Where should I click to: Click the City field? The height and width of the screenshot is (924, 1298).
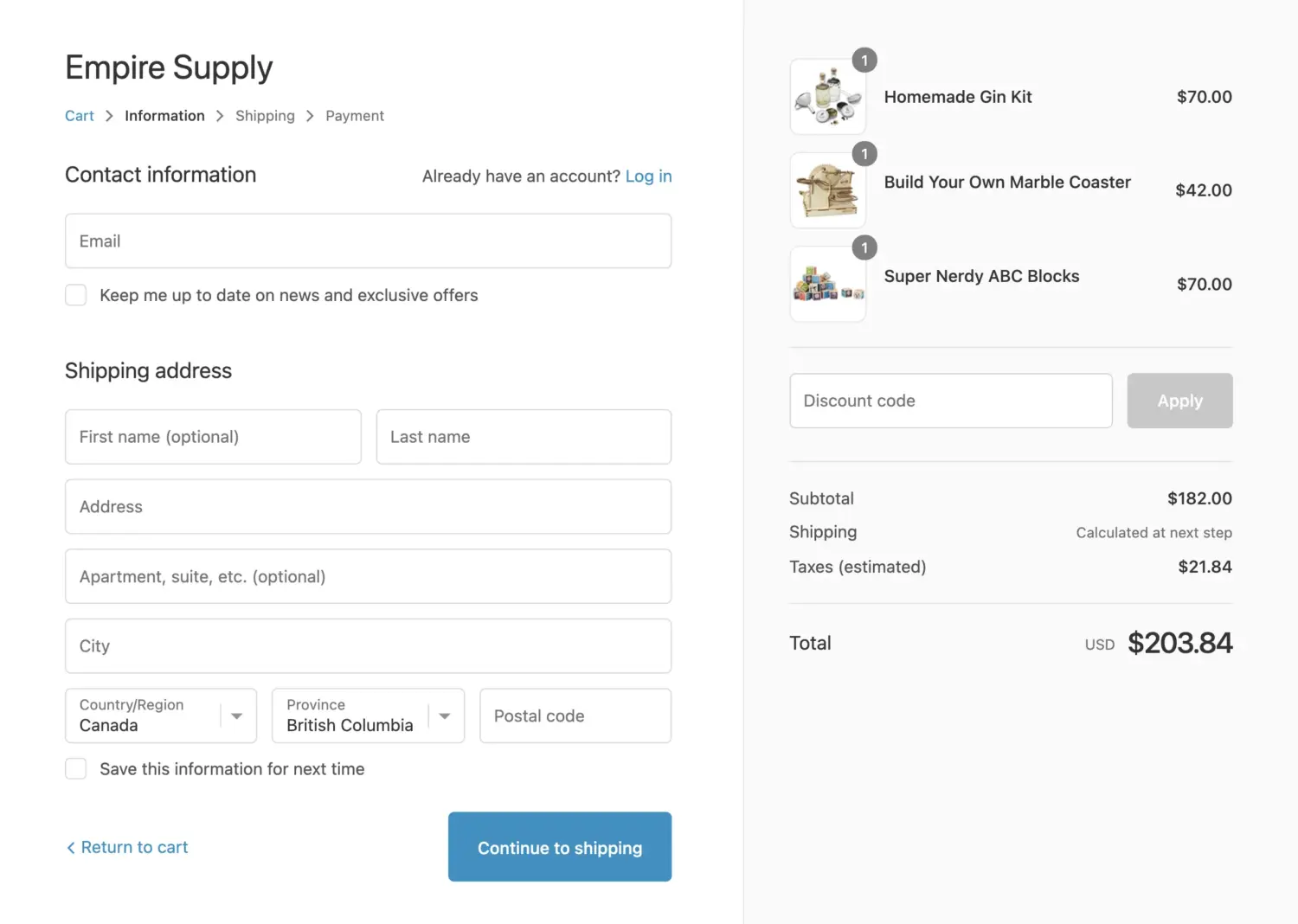(368, 646)
